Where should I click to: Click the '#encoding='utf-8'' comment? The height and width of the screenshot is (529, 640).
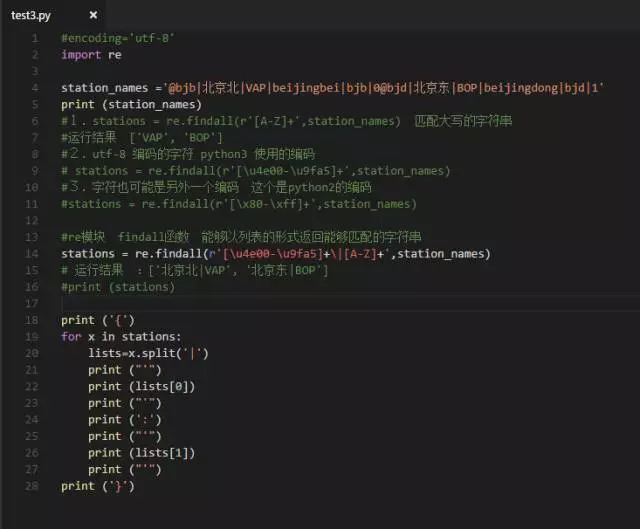coord(118,38)
